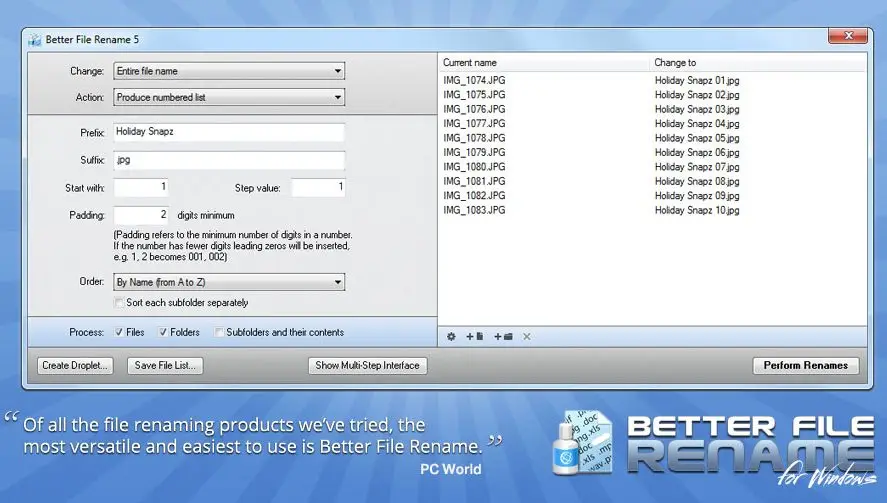The image size is (887, 503).
Task: Click the Change to column header
Action: tap(675, 63)
